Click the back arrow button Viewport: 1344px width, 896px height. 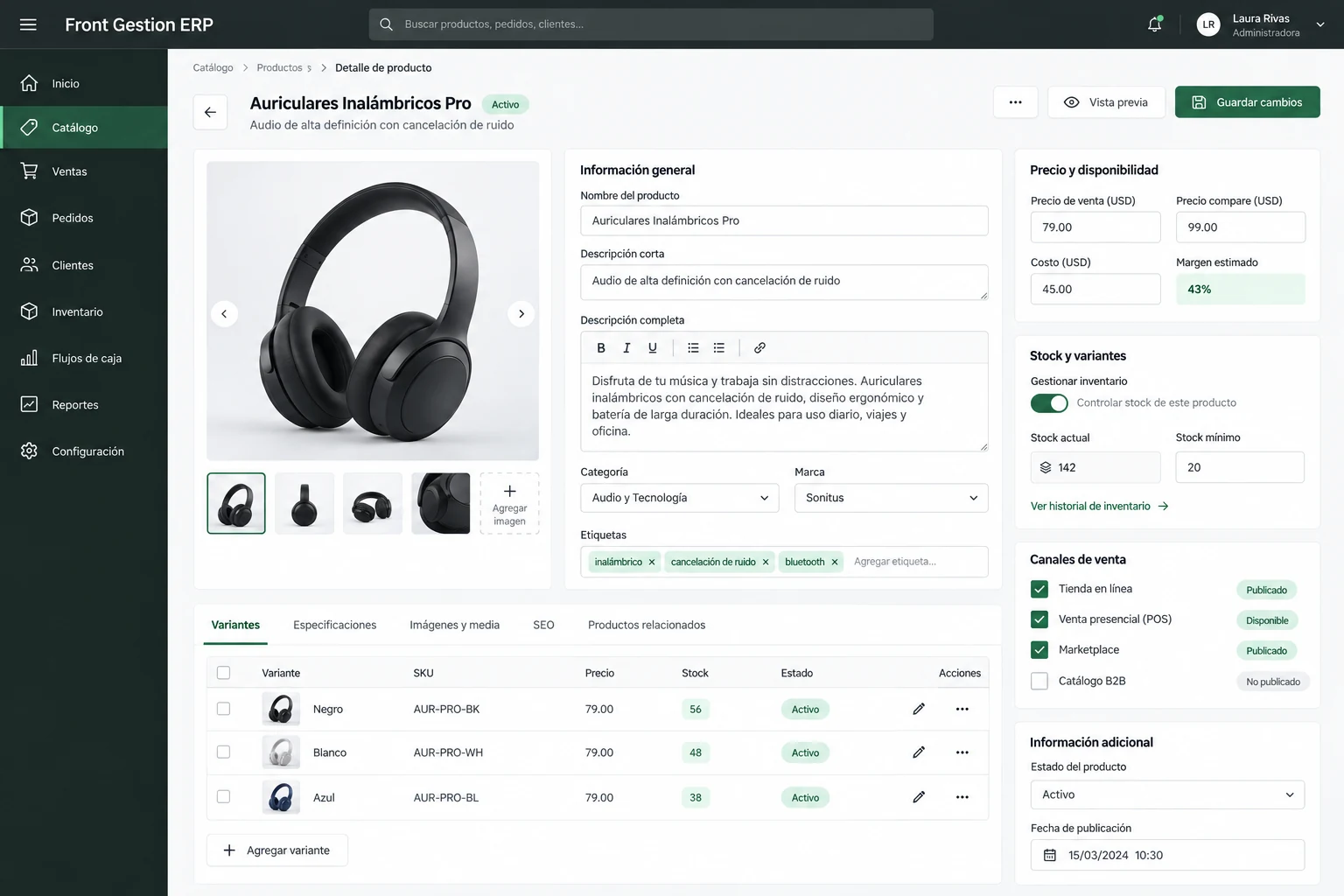(x=210, y=112)
